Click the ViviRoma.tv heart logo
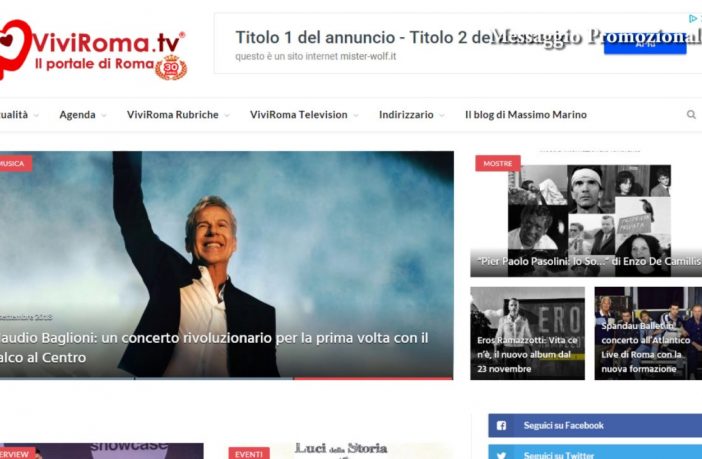702x459 pixels. pyautogui.click(x=15, y=48)
